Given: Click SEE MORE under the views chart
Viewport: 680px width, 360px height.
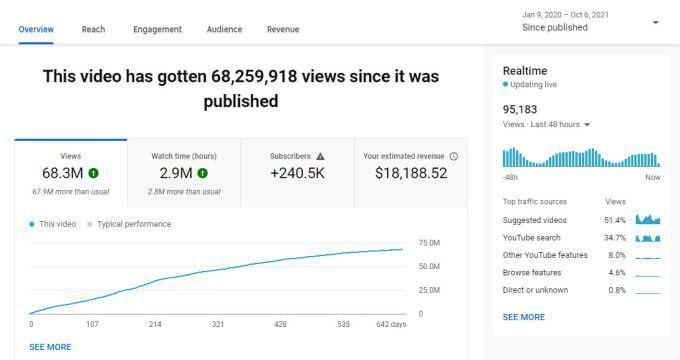Looking at the screenshot, I should pyautogui.click(x=50, y=347).
